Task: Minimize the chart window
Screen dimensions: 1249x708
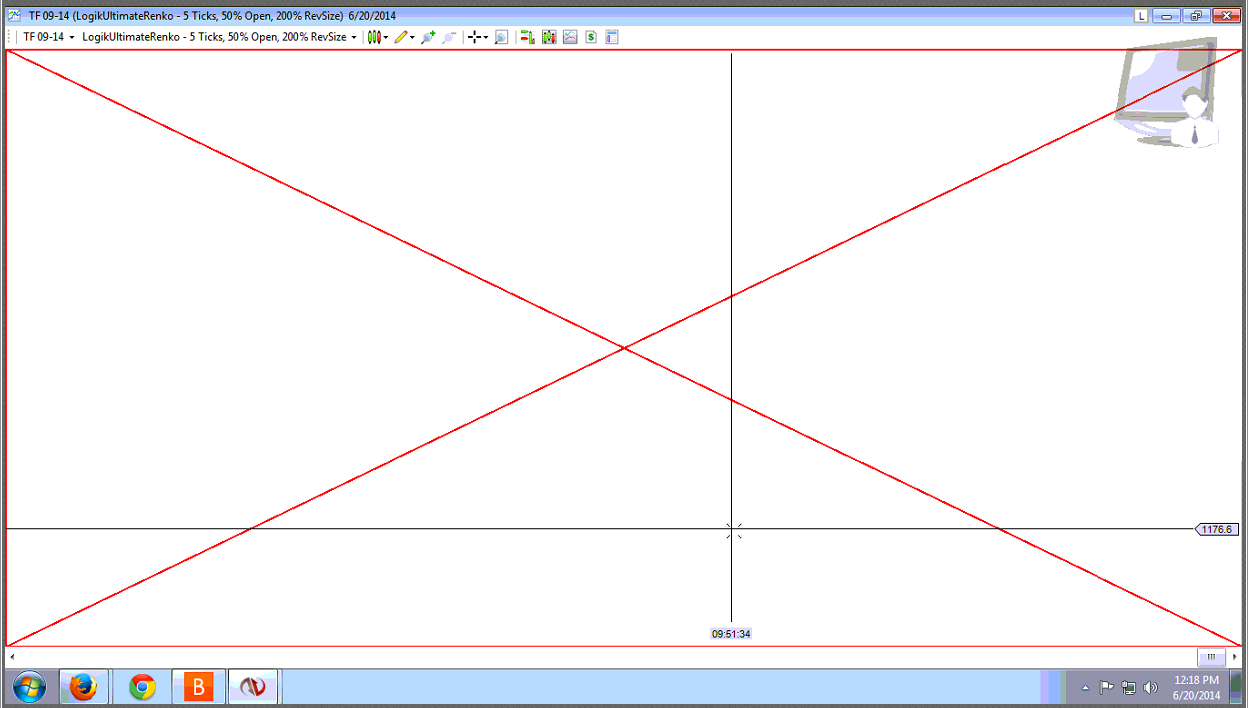Action: pos(1166,16)
